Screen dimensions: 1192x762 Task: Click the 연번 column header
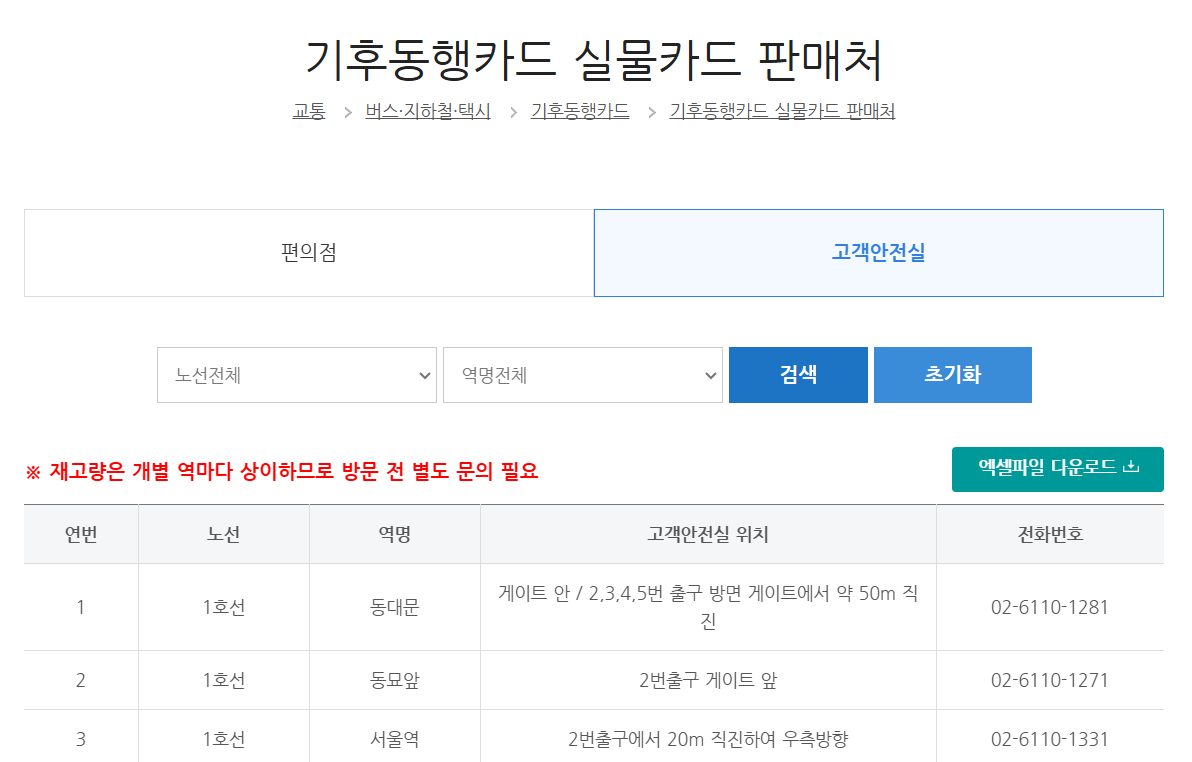[x=80, y=533]
